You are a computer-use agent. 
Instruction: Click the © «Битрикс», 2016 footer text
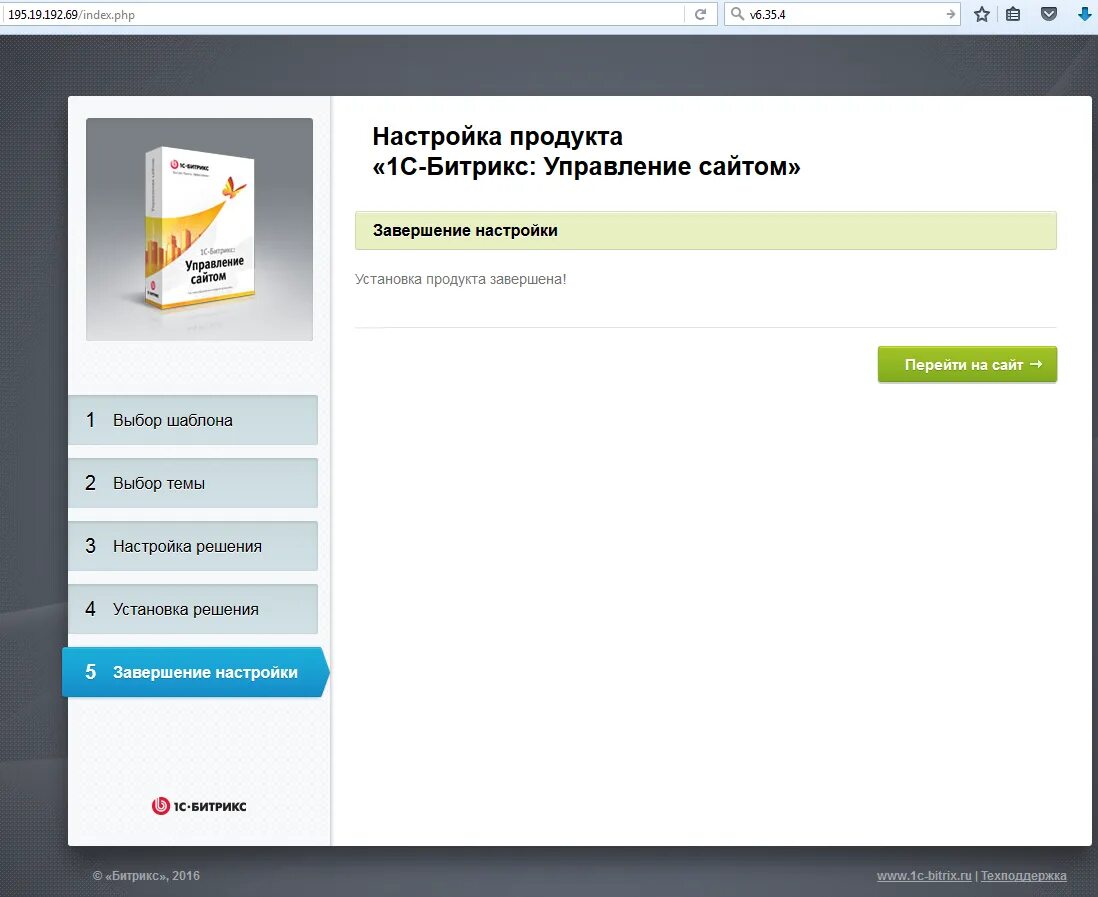146,875
